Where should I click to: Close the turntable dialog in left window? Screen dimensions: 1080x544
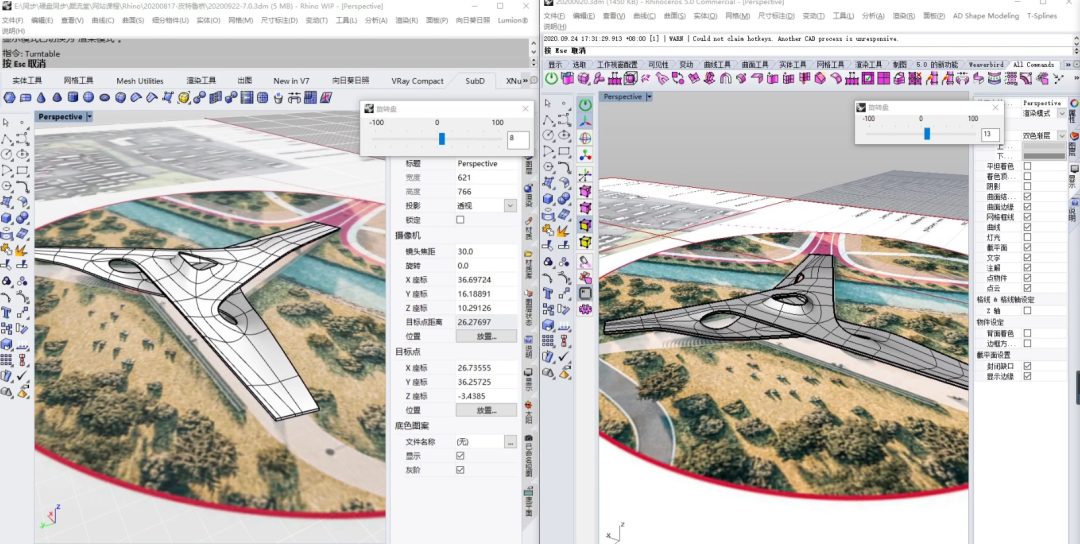click(x=526, y=109)
